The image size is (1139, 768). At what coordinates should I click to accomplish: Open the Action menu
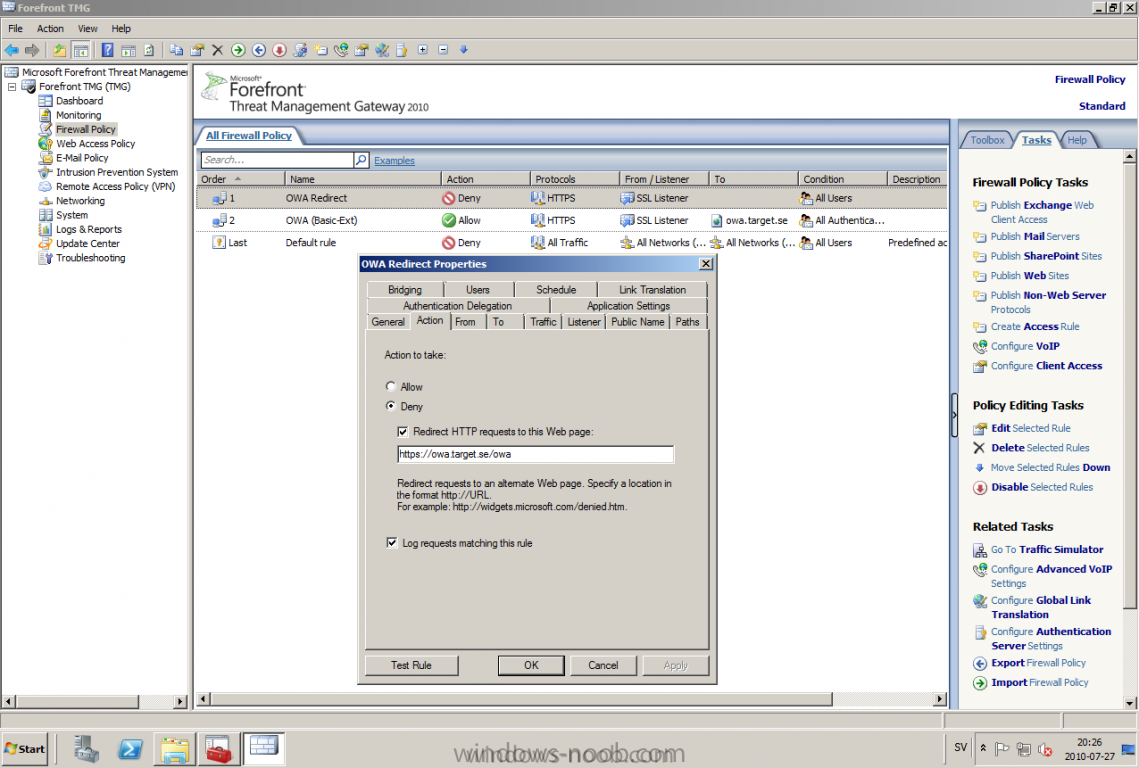click(50, 28)
